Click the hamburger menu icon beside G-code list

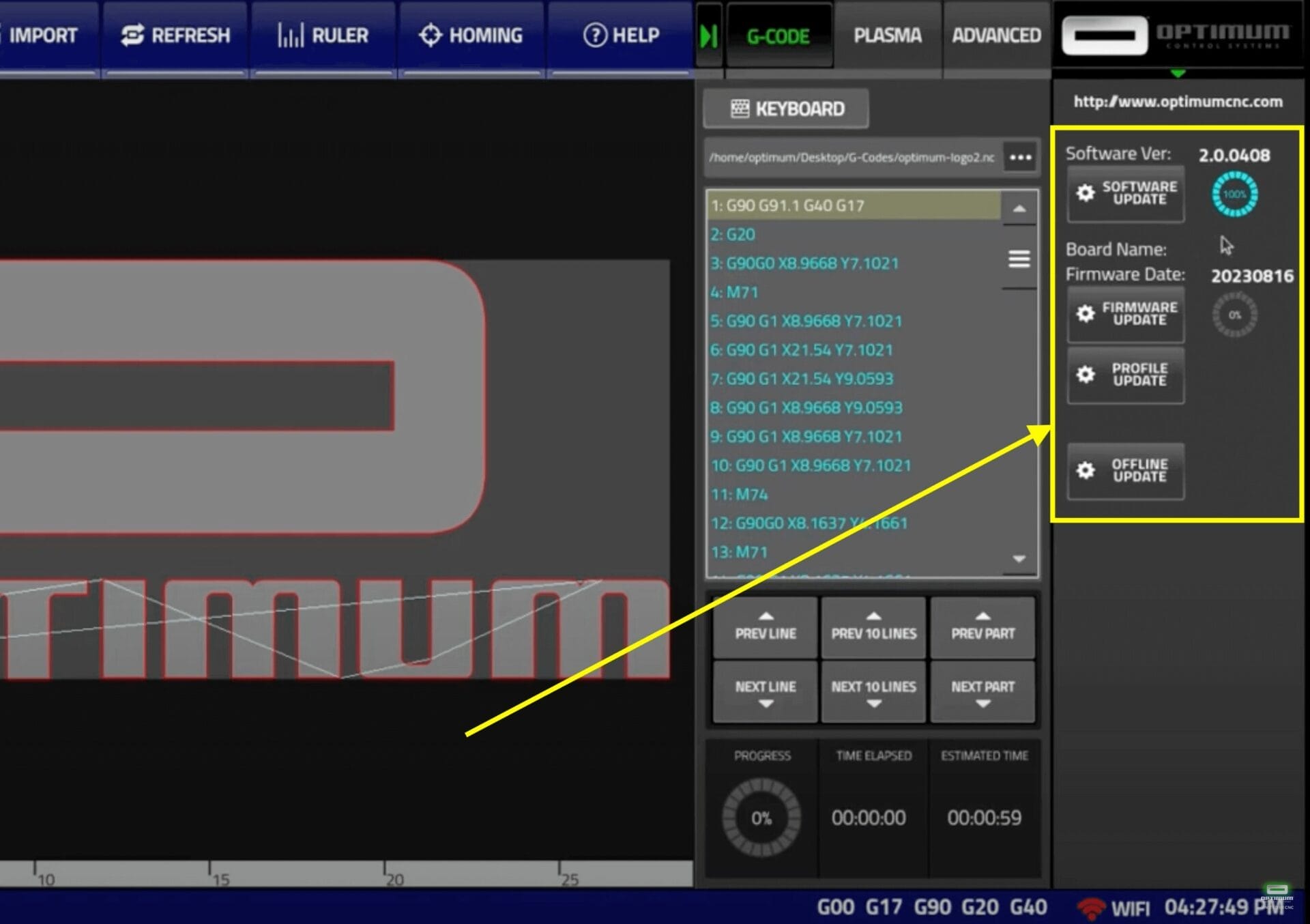tap(1019, 259)
